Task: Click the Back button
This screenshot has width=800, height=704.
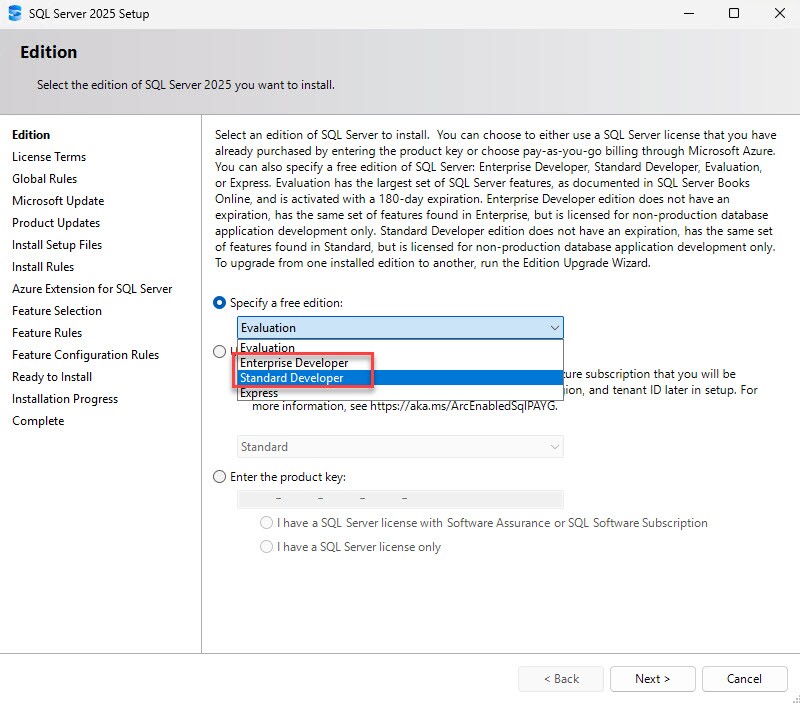Action: coord(560,678)
